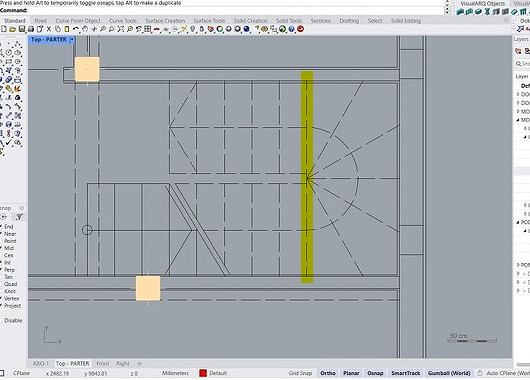Open the color wheel Object Properties icon
Screen dimensions: 530x380
[x=220, y=29]
